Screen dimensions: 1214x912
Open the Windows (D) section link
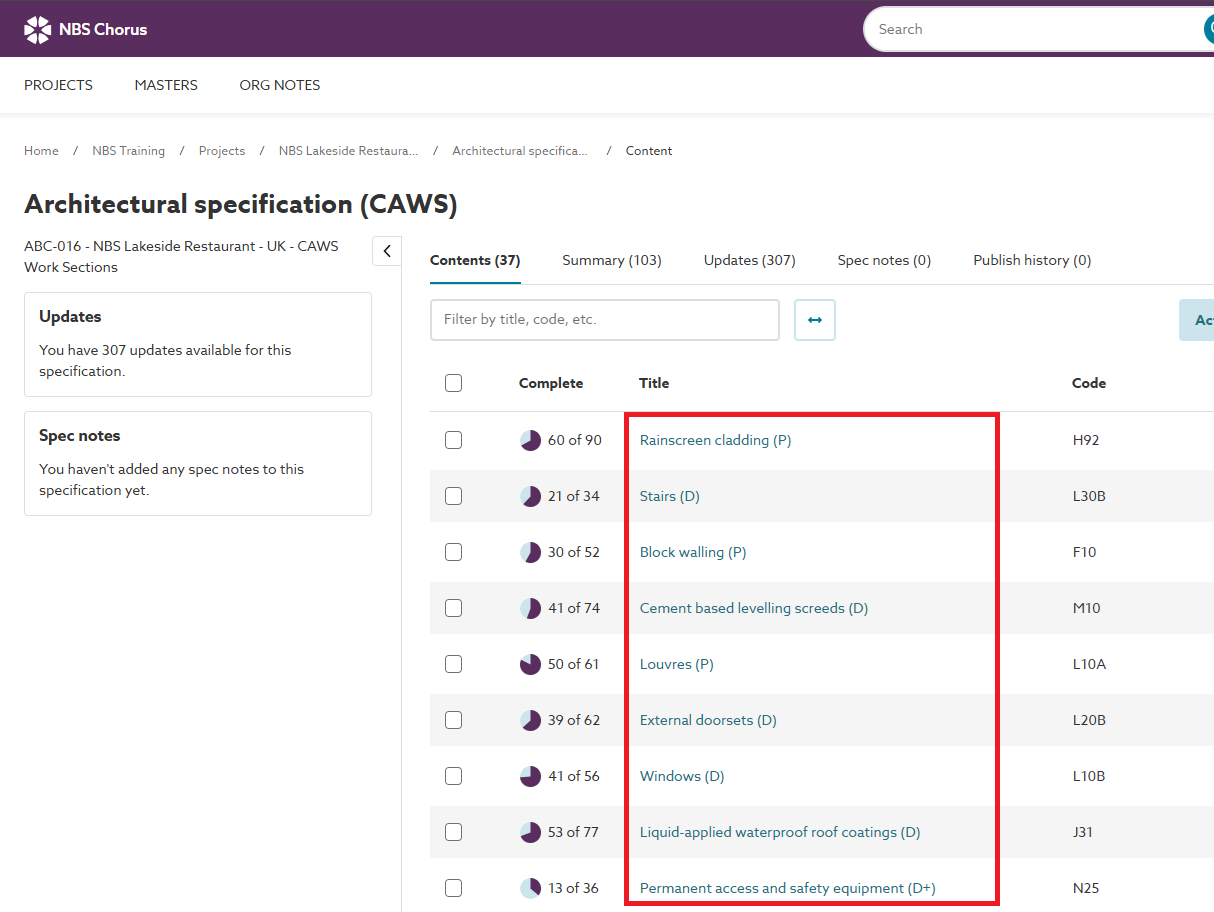pos(682,776)
